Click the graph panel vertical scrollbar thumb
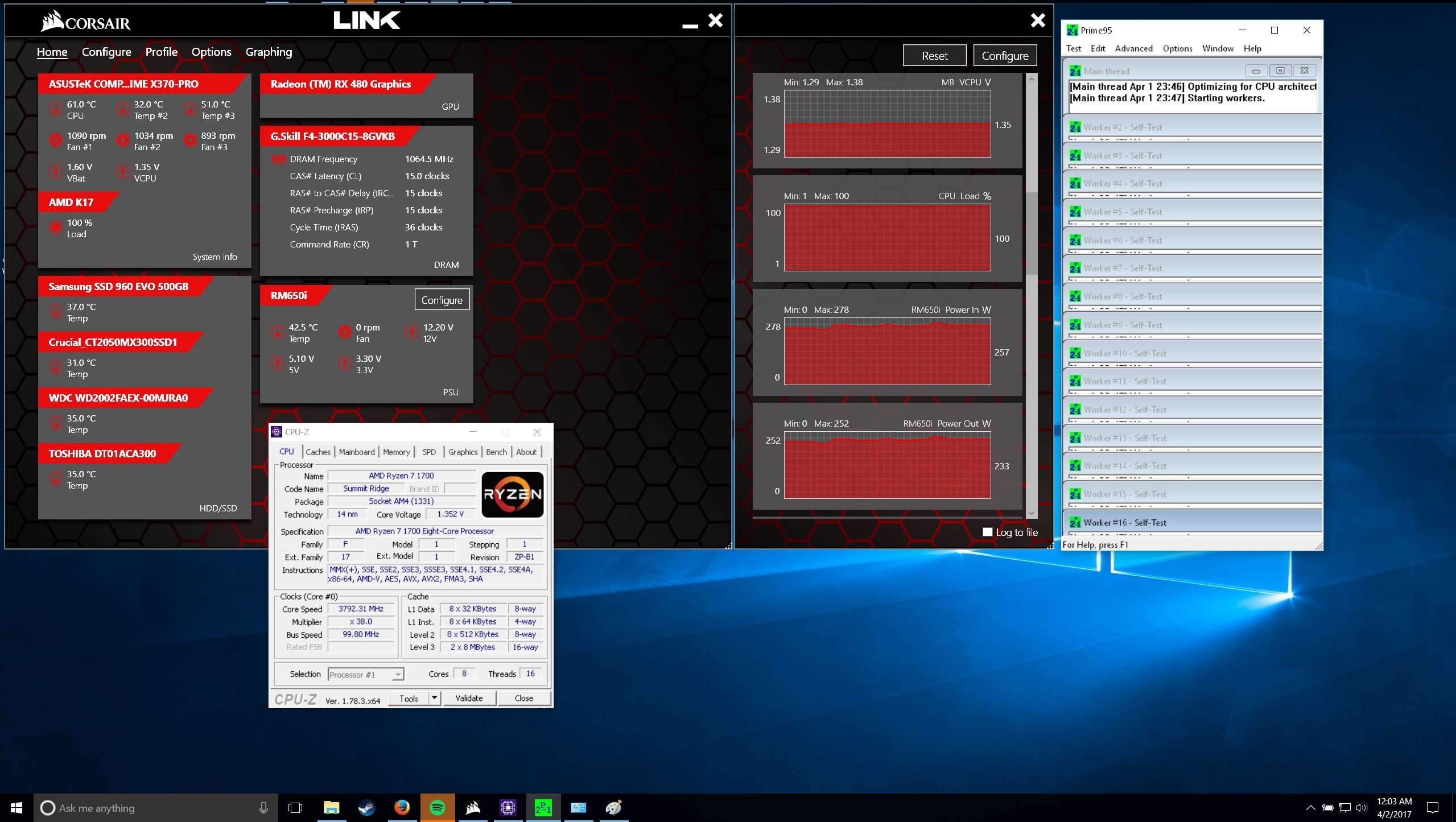Image resolution: width=1456 pixels, height=822 pixels. [x=1031, y=233]
